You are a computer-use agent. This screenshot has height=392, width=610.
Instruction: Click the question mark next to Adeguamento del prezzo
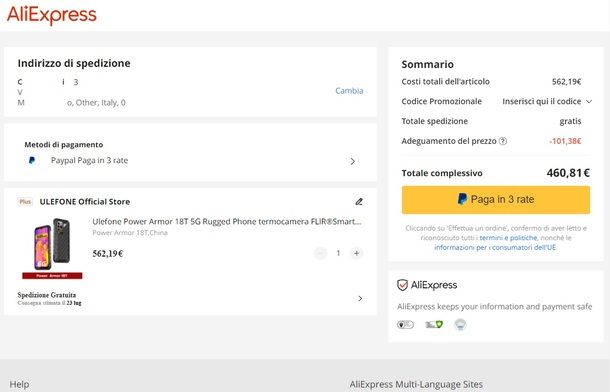click(503, 141)
